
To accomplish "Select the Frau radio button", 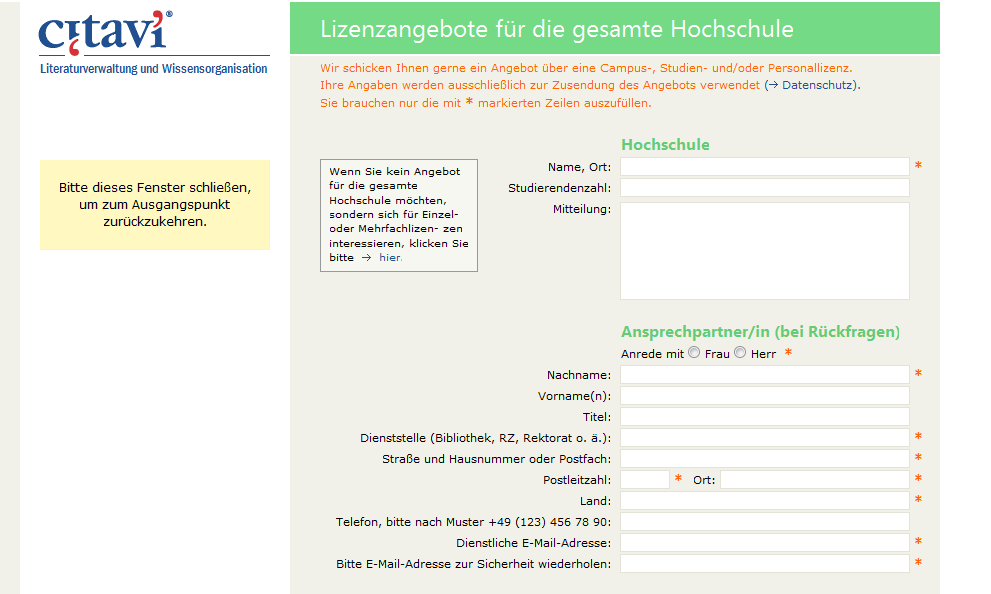I will pyautogui.click(x=694, y=353).
